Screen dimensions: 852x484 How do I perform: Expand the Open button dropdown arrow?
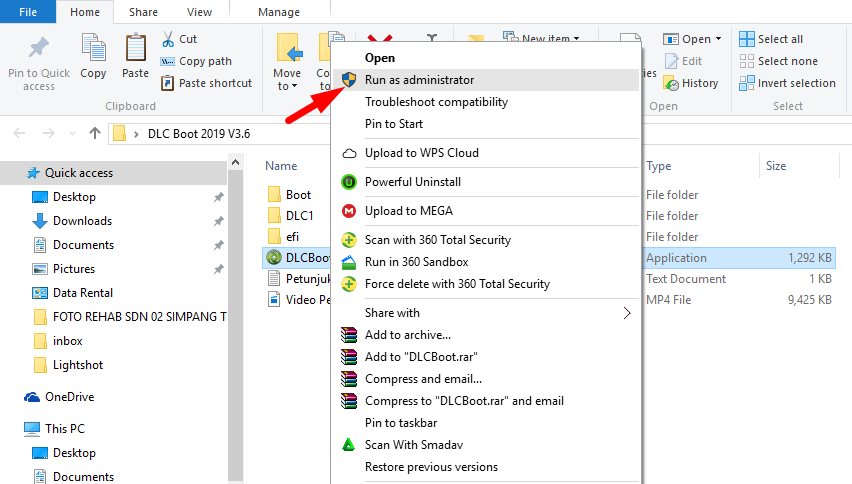coord(718,39)
